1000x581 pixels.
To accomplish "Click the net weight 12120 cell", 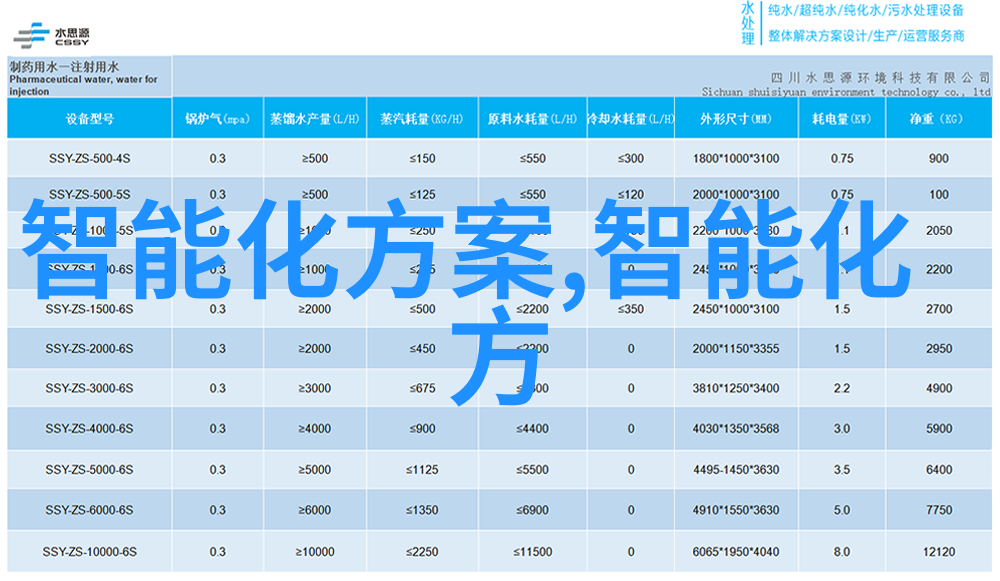I will (939, 552).
